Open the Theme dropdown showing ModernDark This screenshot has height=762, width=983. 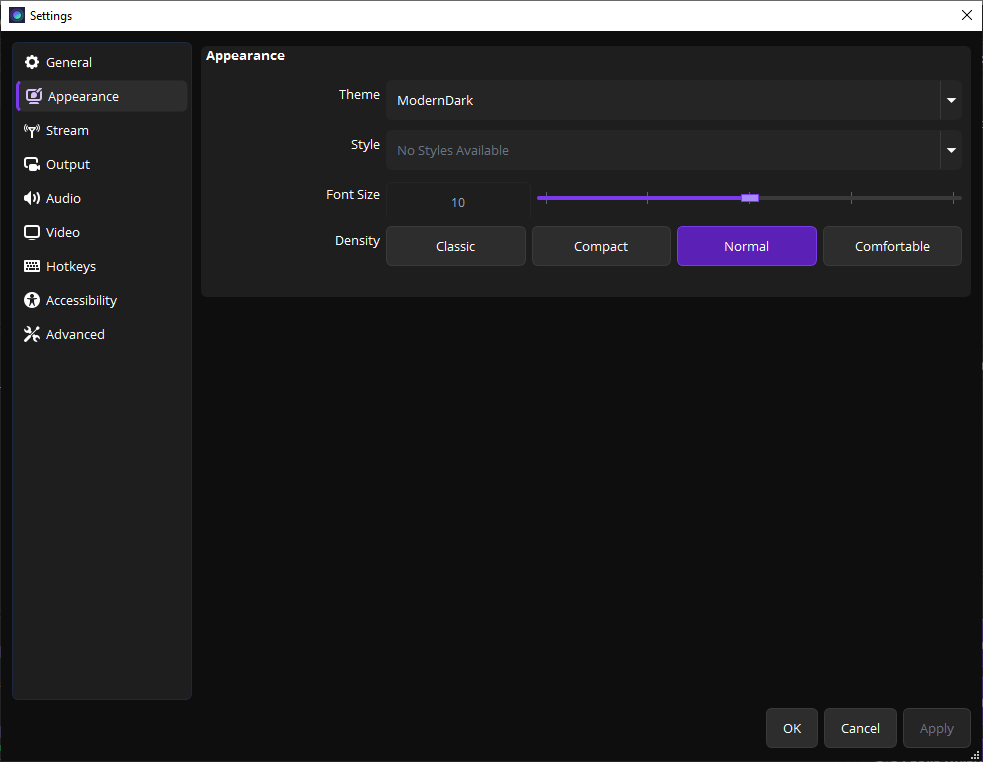(x=674, y=100)
